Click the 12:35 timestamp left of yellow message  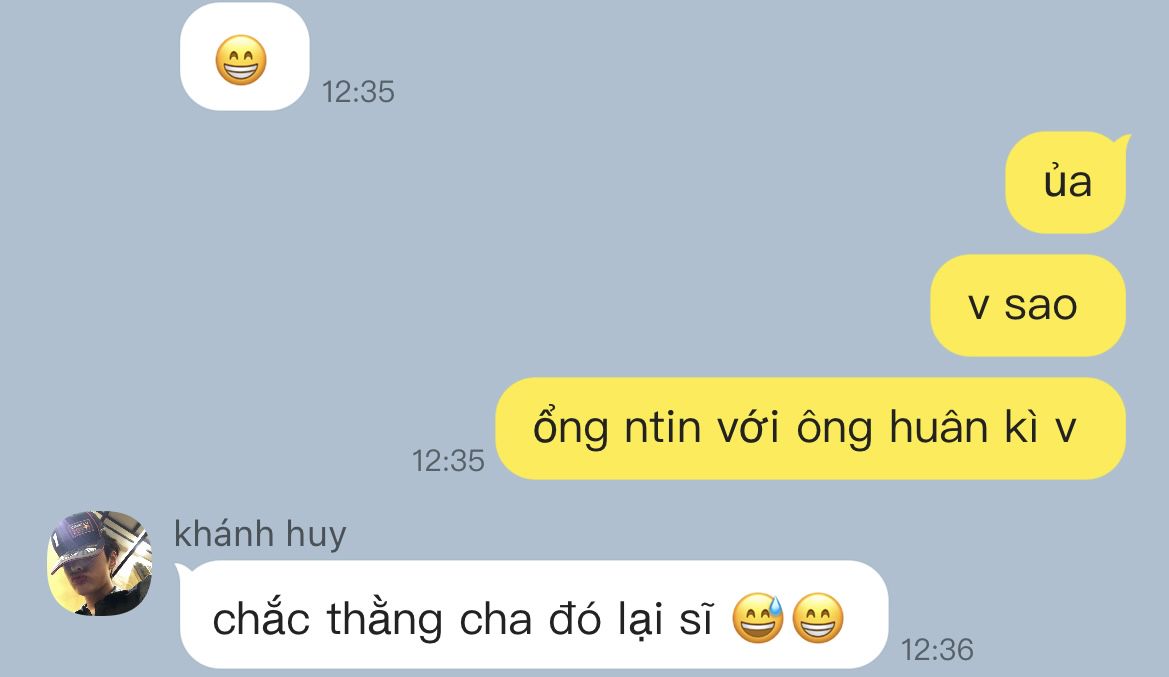[448, 461]
